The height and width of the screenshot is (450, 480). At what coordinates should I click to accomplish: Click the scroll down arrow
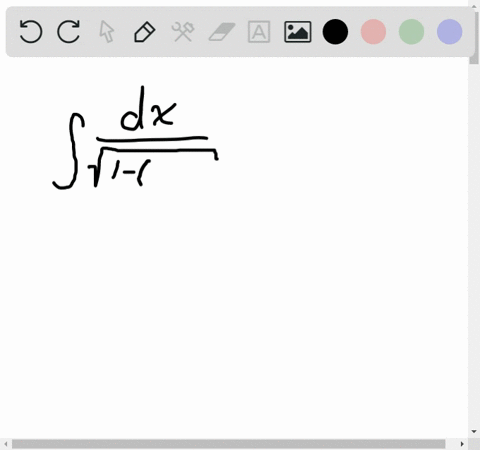click(474, 432)
